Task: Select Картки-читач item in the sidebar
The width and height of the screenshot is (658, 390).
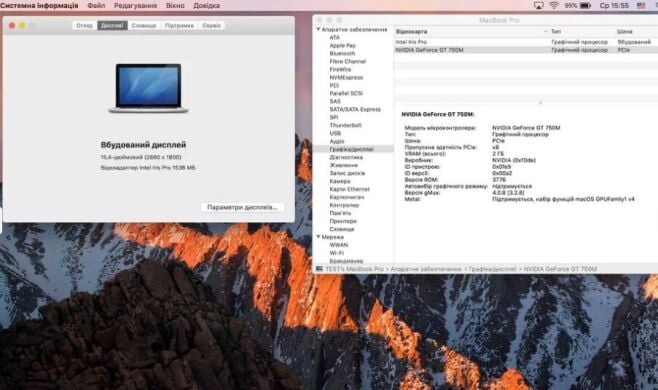Action: 347,197
